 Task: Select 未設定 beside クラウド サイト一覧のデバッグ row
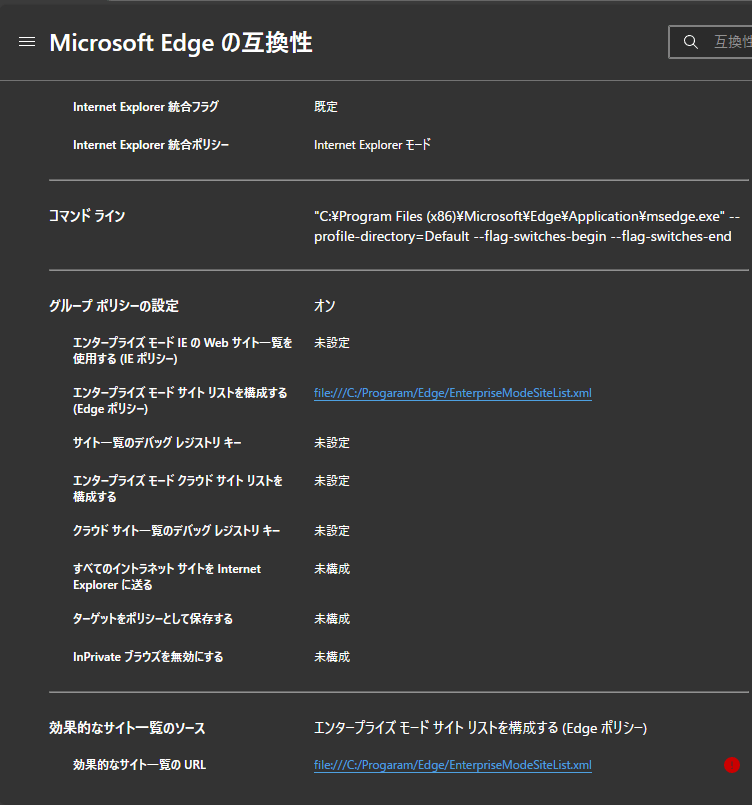pyautogui.click(x=332, y=531)
